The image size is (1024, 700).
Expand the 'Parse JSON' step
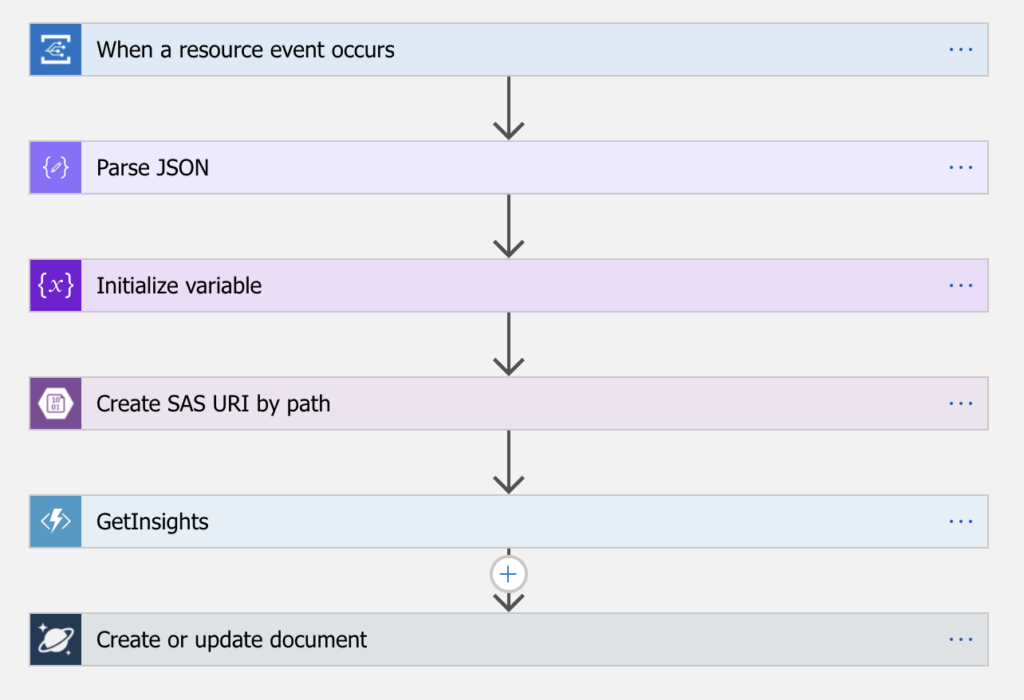tap(509, 168)
